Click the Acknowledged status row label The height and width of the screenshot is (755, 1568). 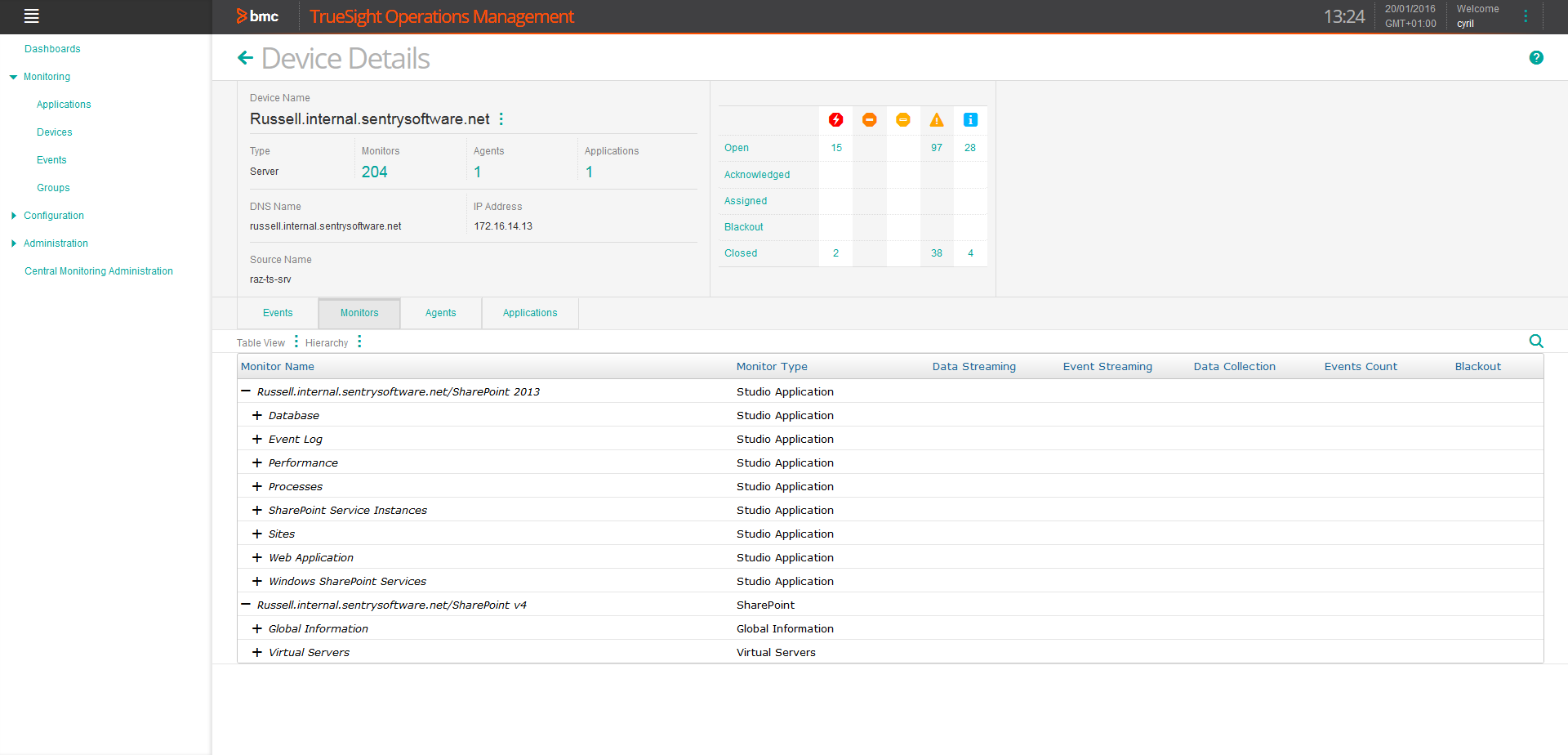coord(757,175)
